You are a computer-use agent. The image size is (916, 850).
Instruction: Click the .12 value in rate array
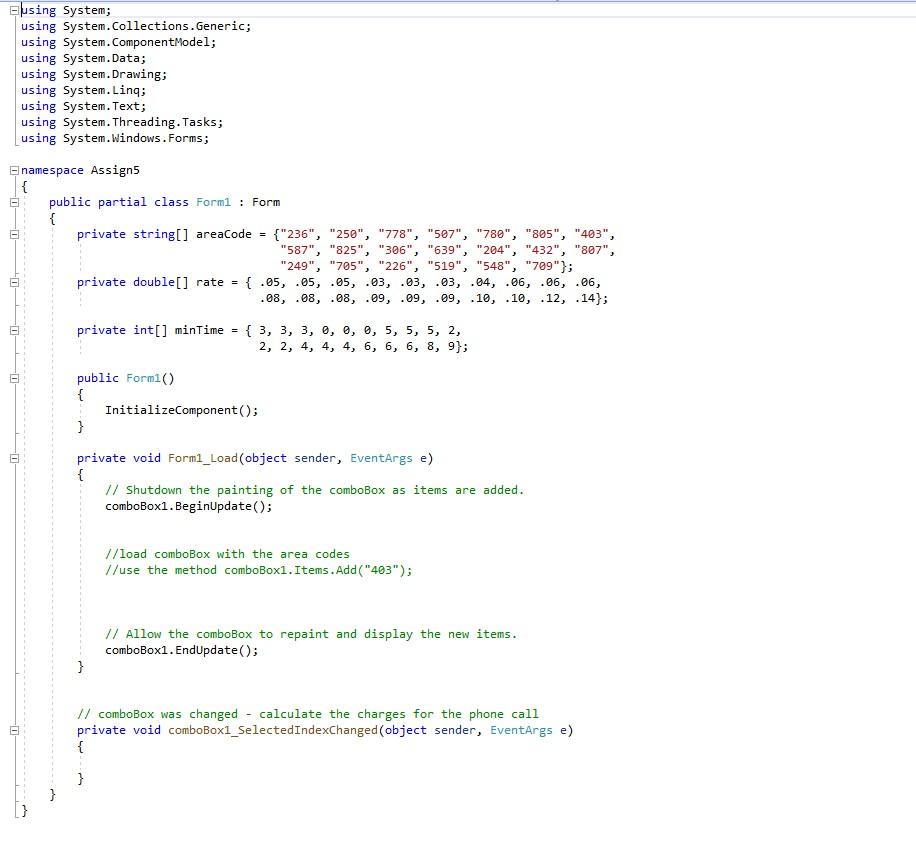tap(550, 299)
